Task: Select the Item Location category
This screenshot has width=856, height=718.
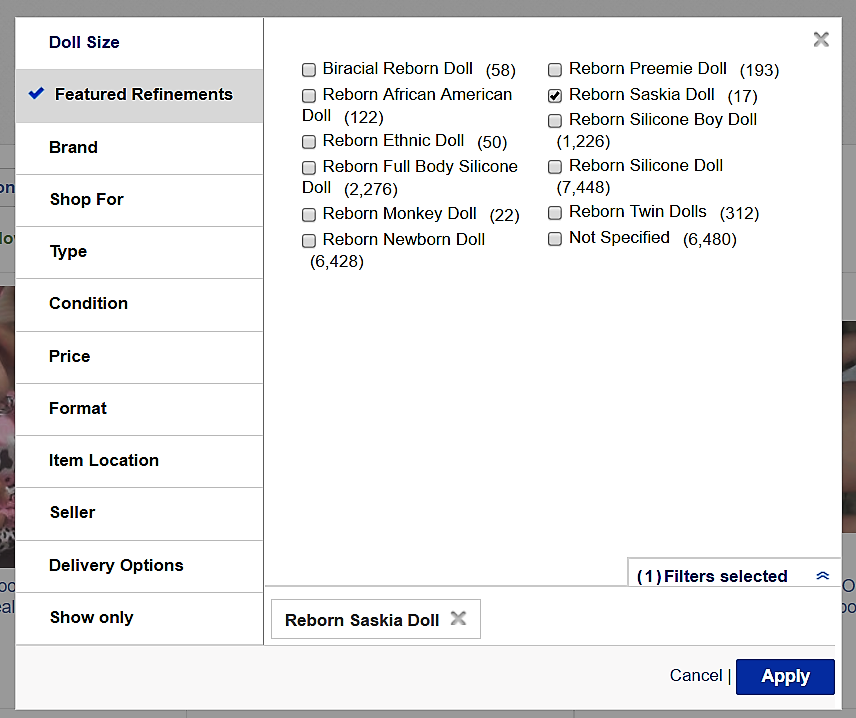Action: (103, 460)
